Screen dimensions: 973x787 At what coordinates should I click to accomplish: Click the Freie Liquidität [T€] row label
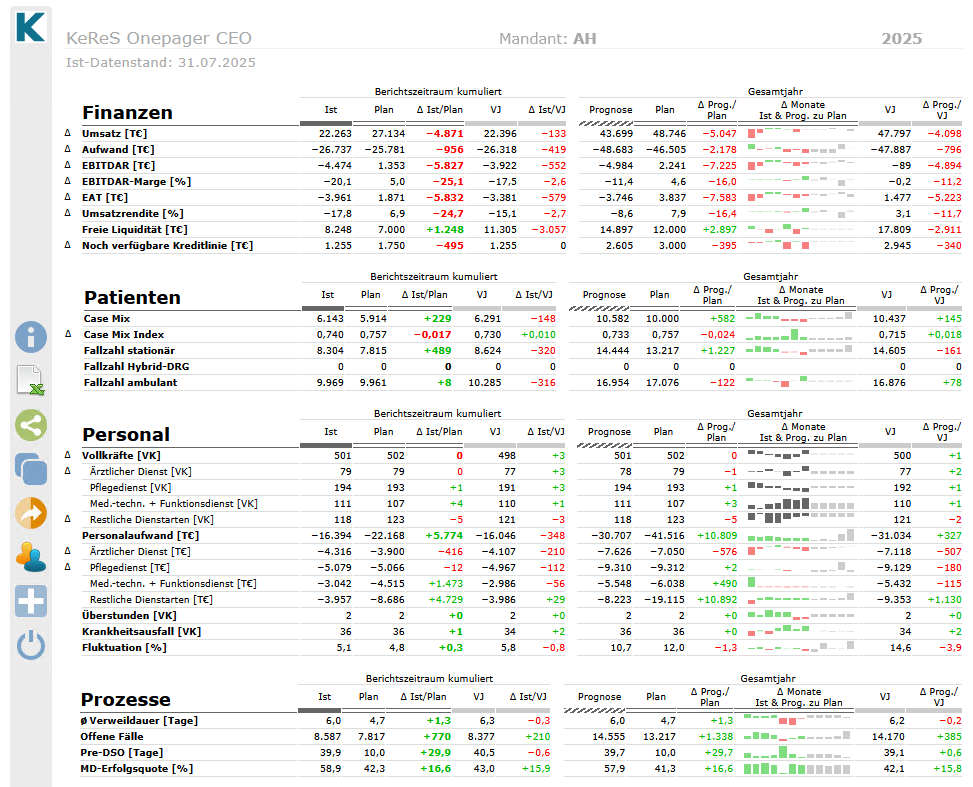pos(135,230)
